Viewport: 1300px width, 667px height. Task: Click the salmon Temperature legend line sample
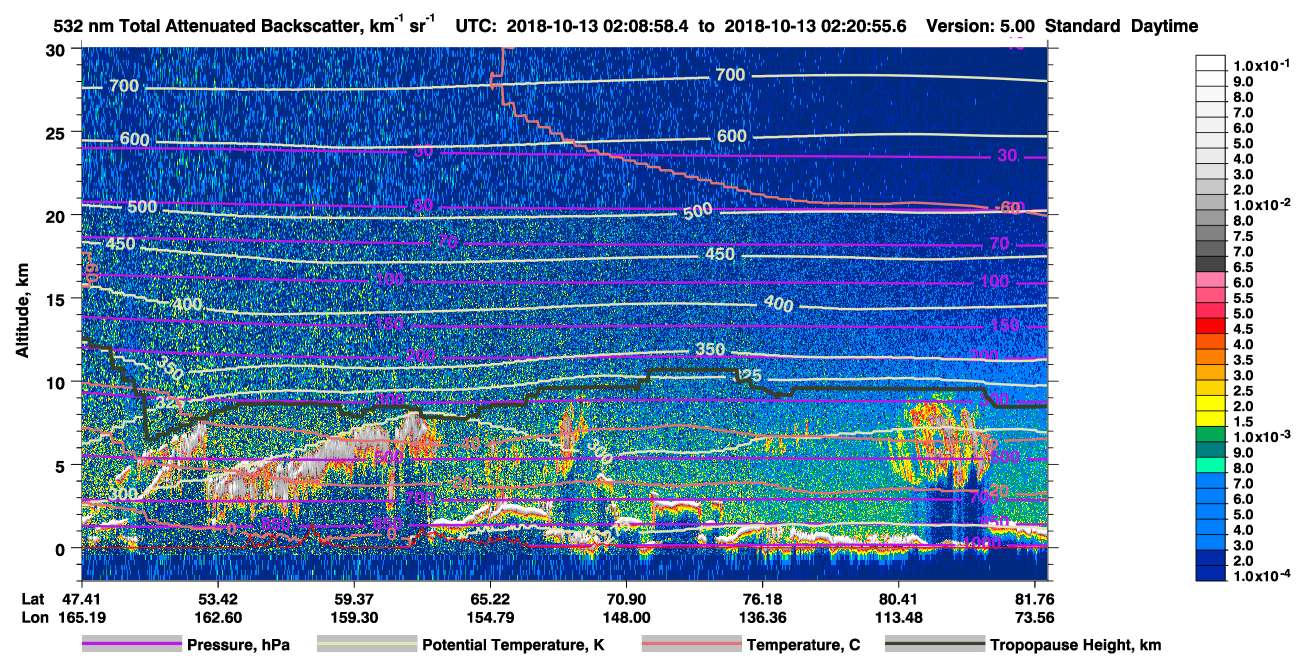tap(692, 644)
